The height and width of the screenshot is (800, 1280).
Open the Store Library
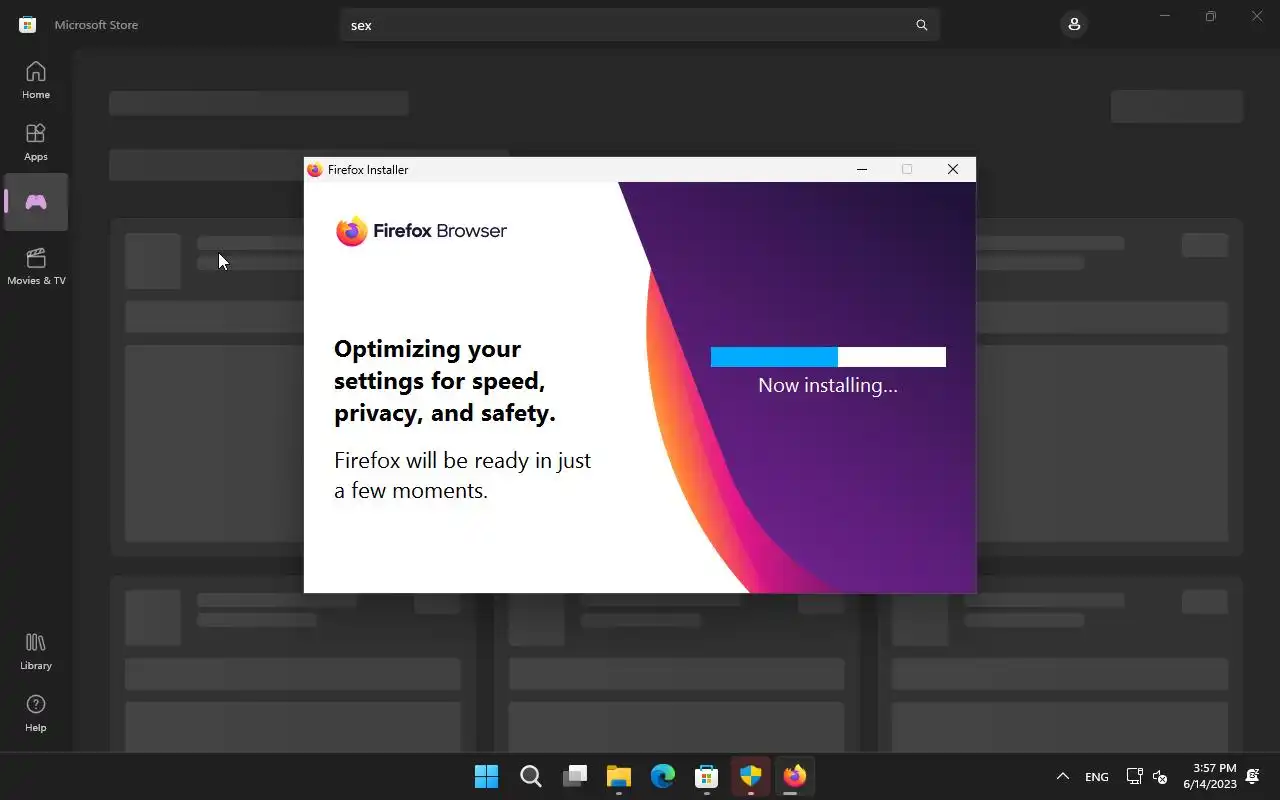tap(36, 651)
